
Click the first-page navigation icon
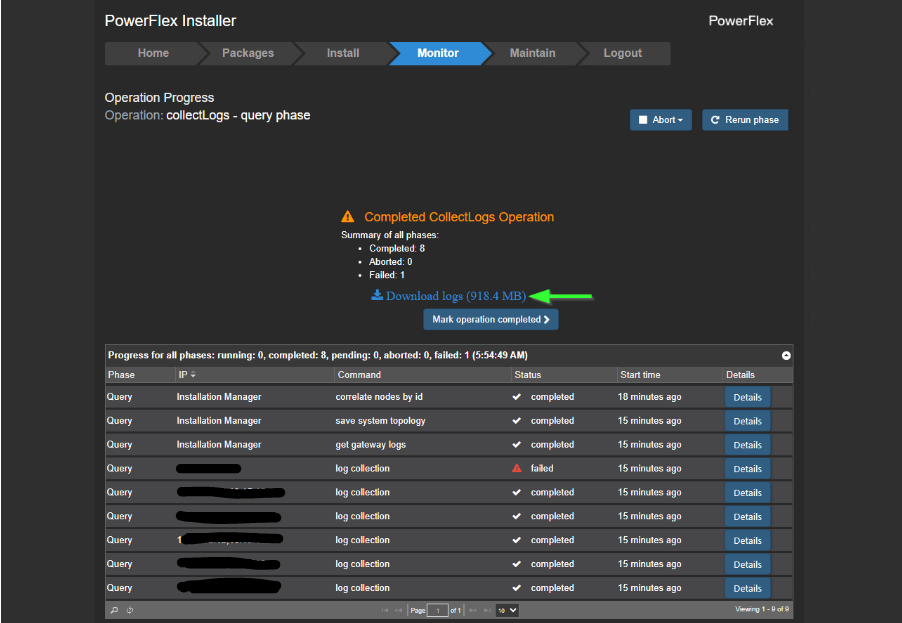coord(385,609)
